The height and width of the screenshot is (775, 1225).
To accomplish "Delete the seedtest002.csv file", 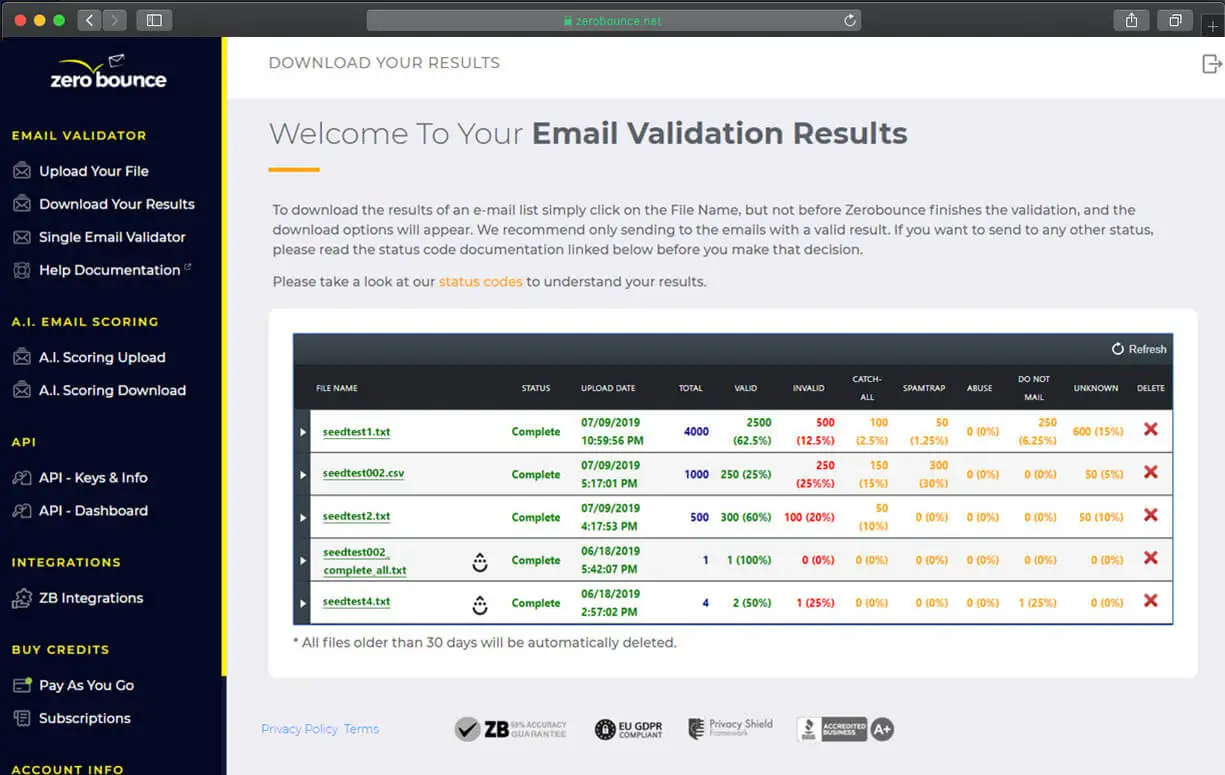I will click(x=1151, y=472).
